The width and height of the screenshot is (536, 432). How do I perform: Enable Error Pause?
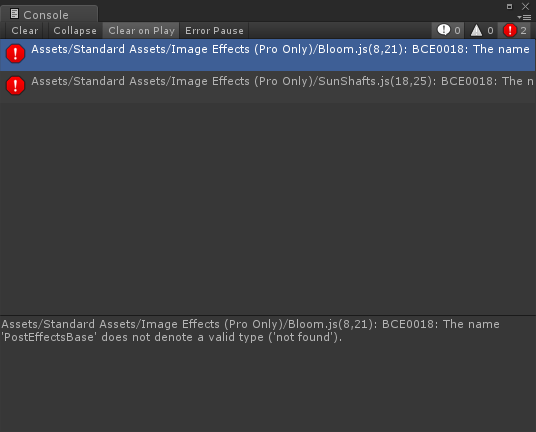(x=214, y=30)
